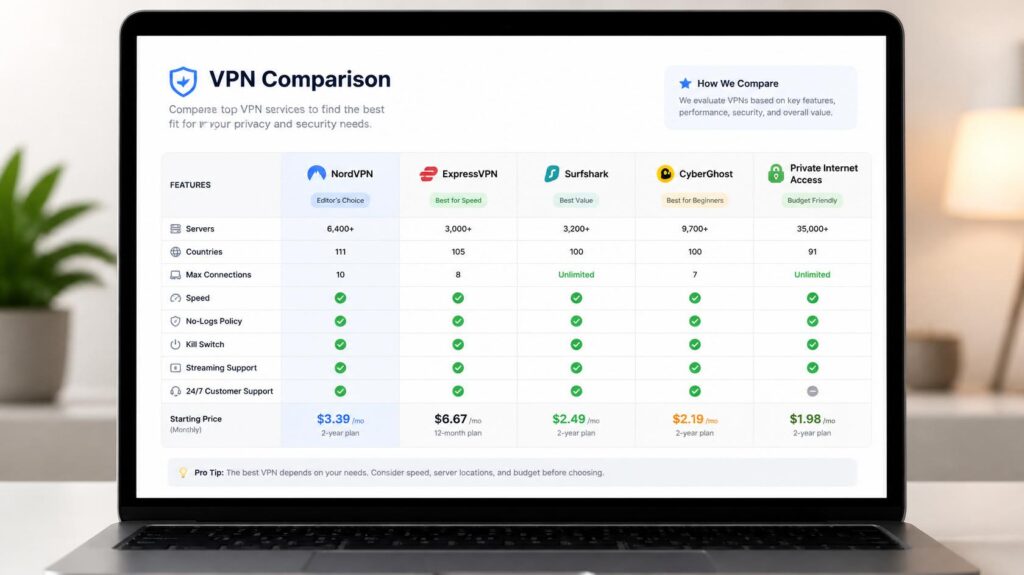Click Surfshark's 3,200+ servers value
Viewport: 1024px width, 575px height.
(x=576, y=229)
